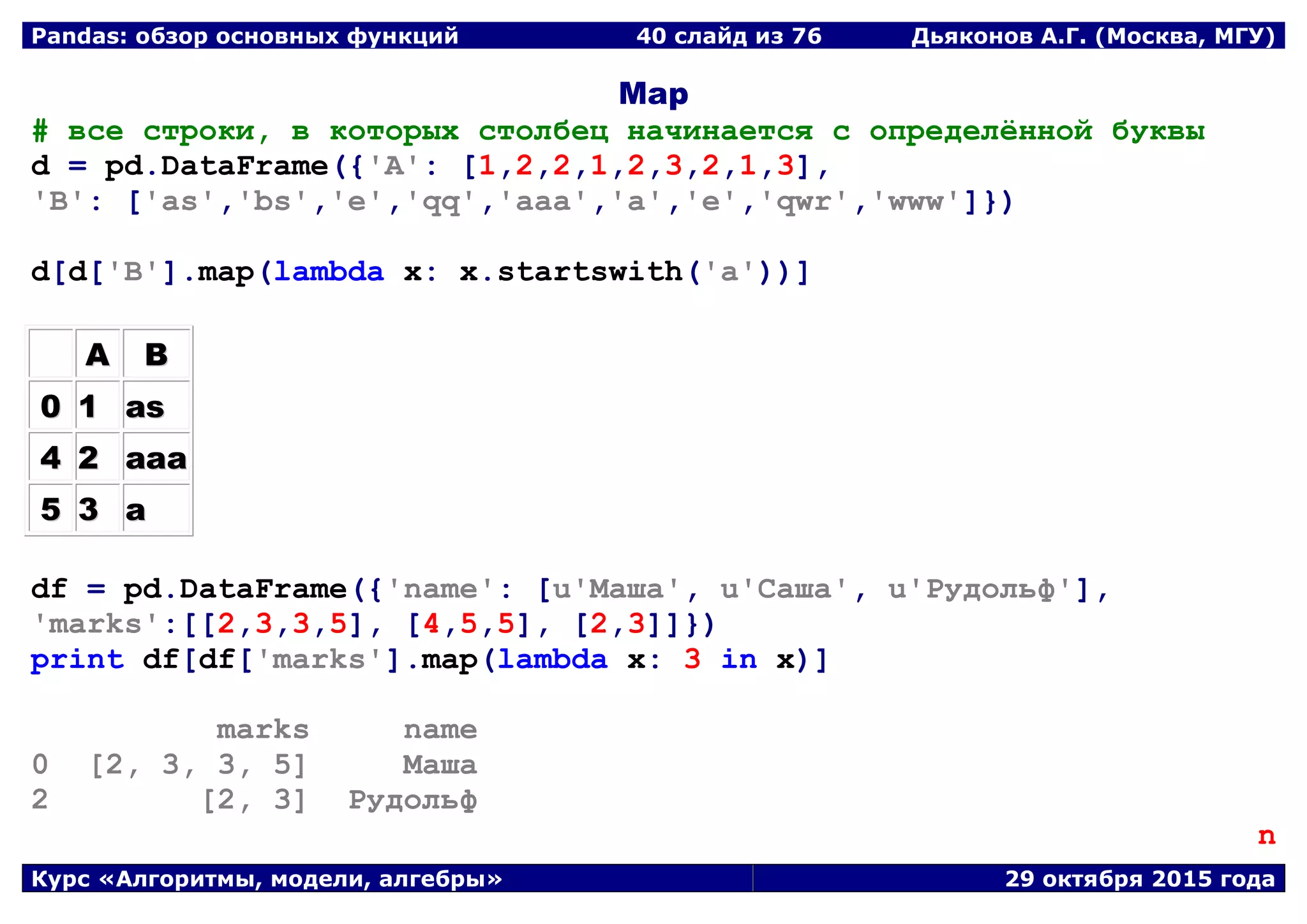
Task: Click the '40 слайд из 76' slide counter
Action: click(x=728, y=36)
